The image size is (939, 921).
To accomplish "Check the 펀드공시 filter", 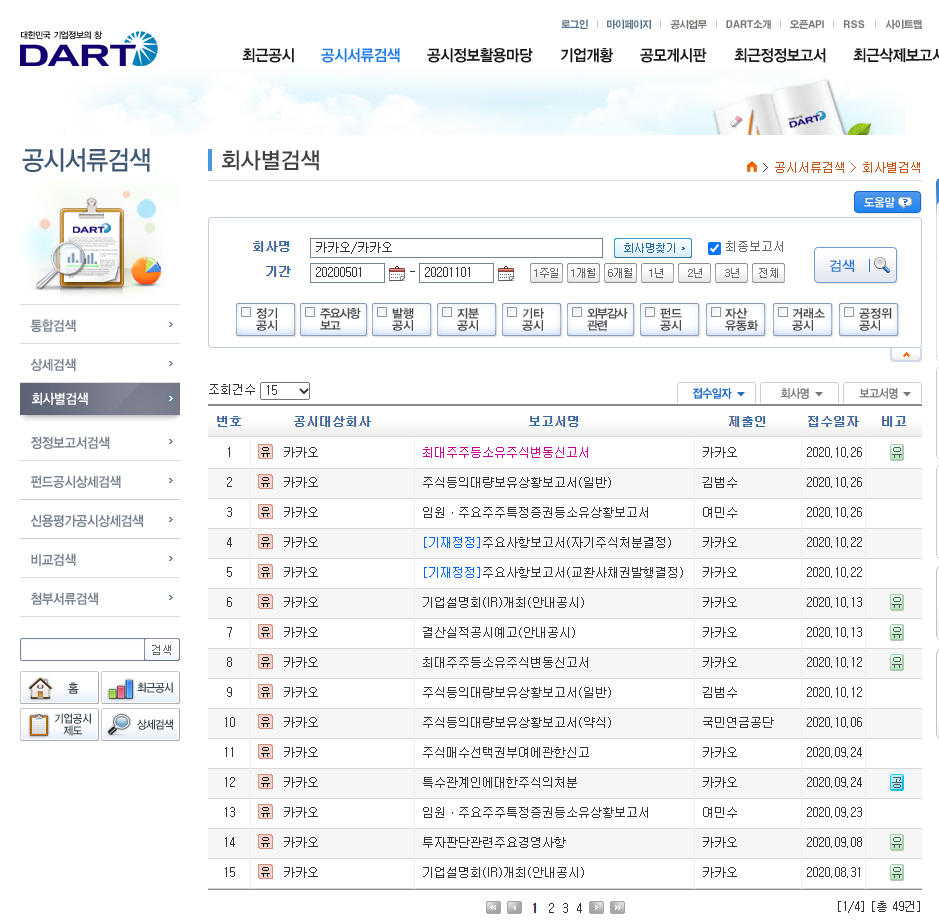I will [650, 312].
